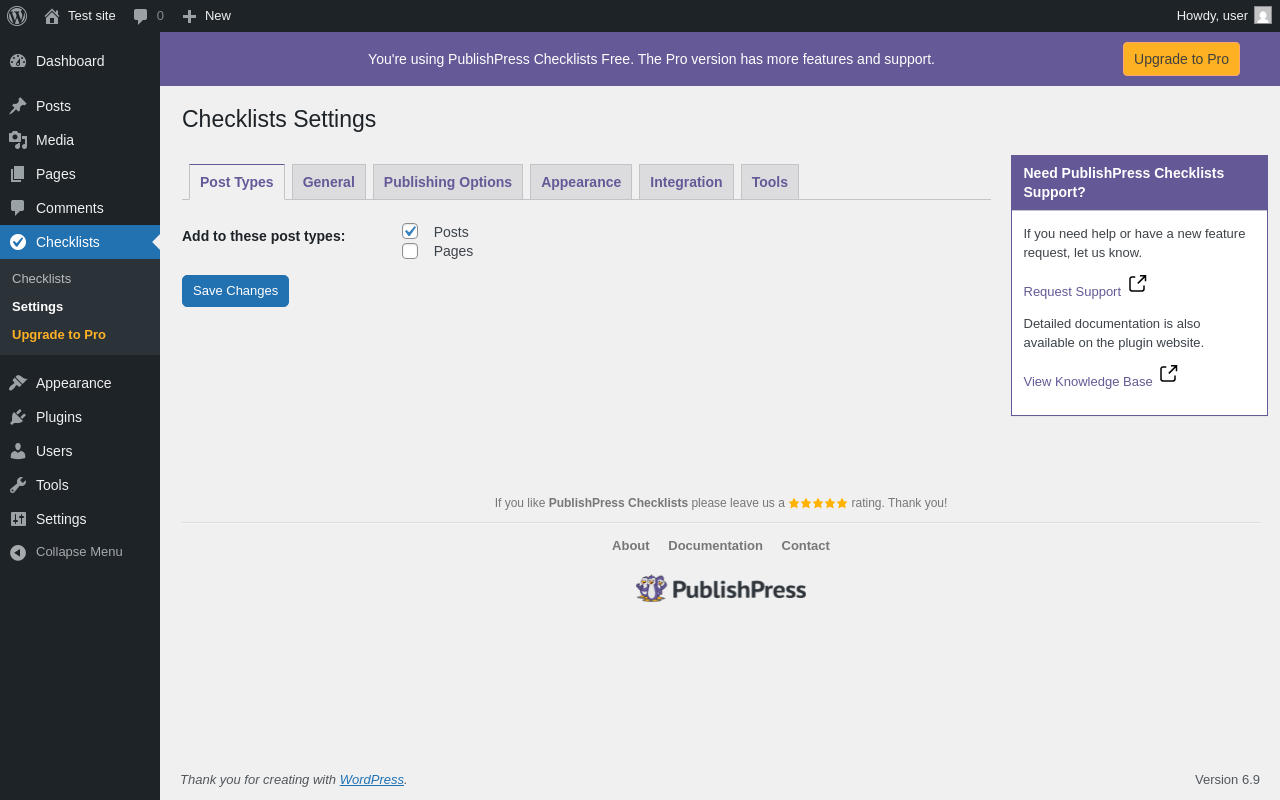The height and width of the screenshot is (800, 1280).
Task: Go to Posts in the sidebar
Action: [80, 106]
